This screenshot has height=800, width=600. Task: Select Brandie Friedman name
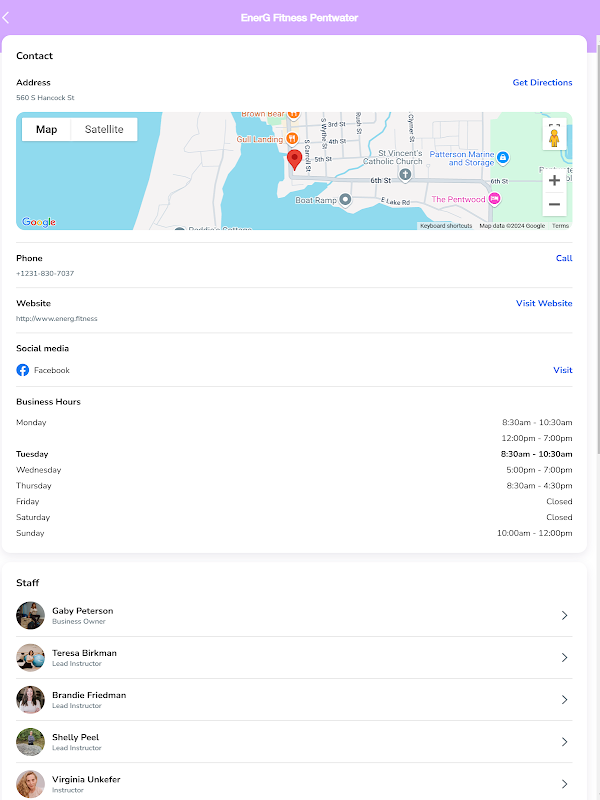(89, 695)
